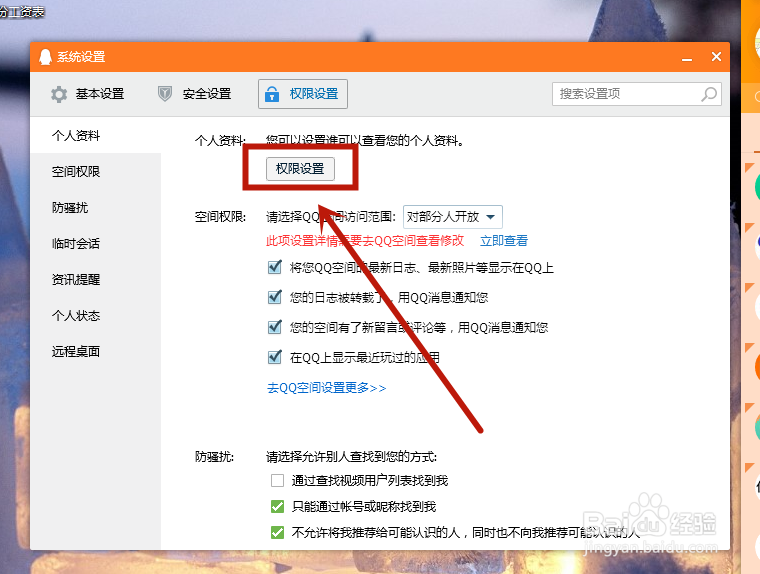Click the shield icon beside 安全设置
Viewport: 760px width, 574px height.
pyautogui.click(x=165, y=94)
